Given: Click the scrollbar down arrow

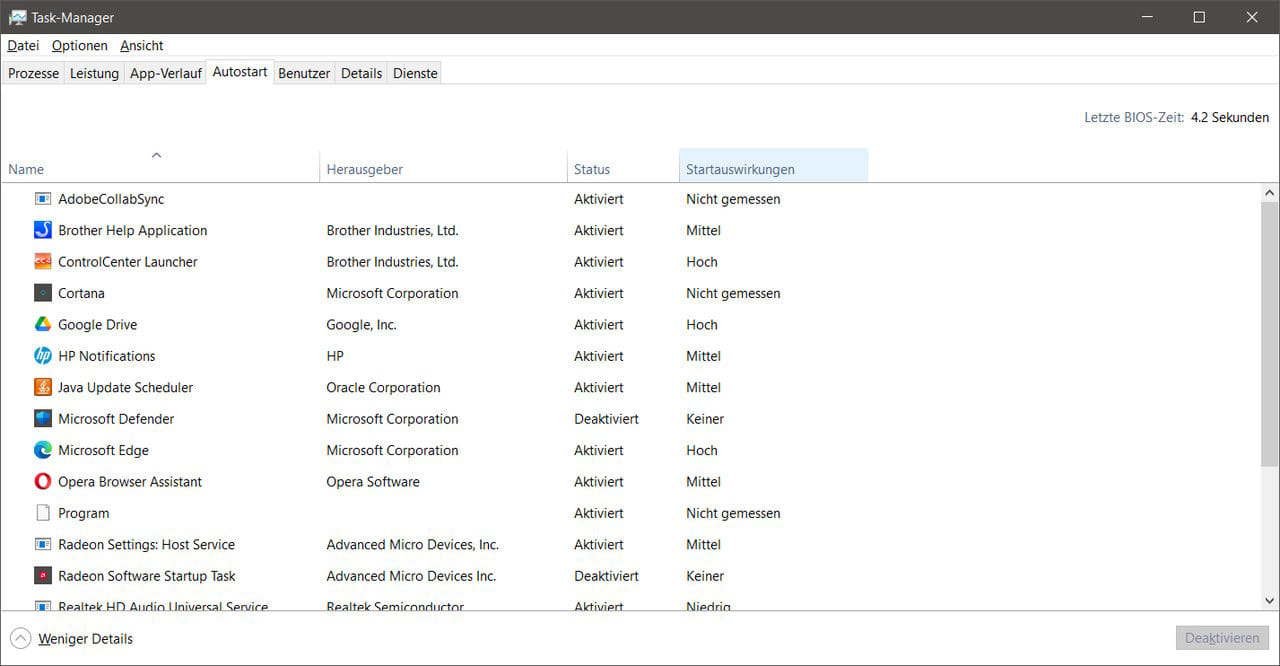Looking at the screenshot, I should pos(1270,600).
